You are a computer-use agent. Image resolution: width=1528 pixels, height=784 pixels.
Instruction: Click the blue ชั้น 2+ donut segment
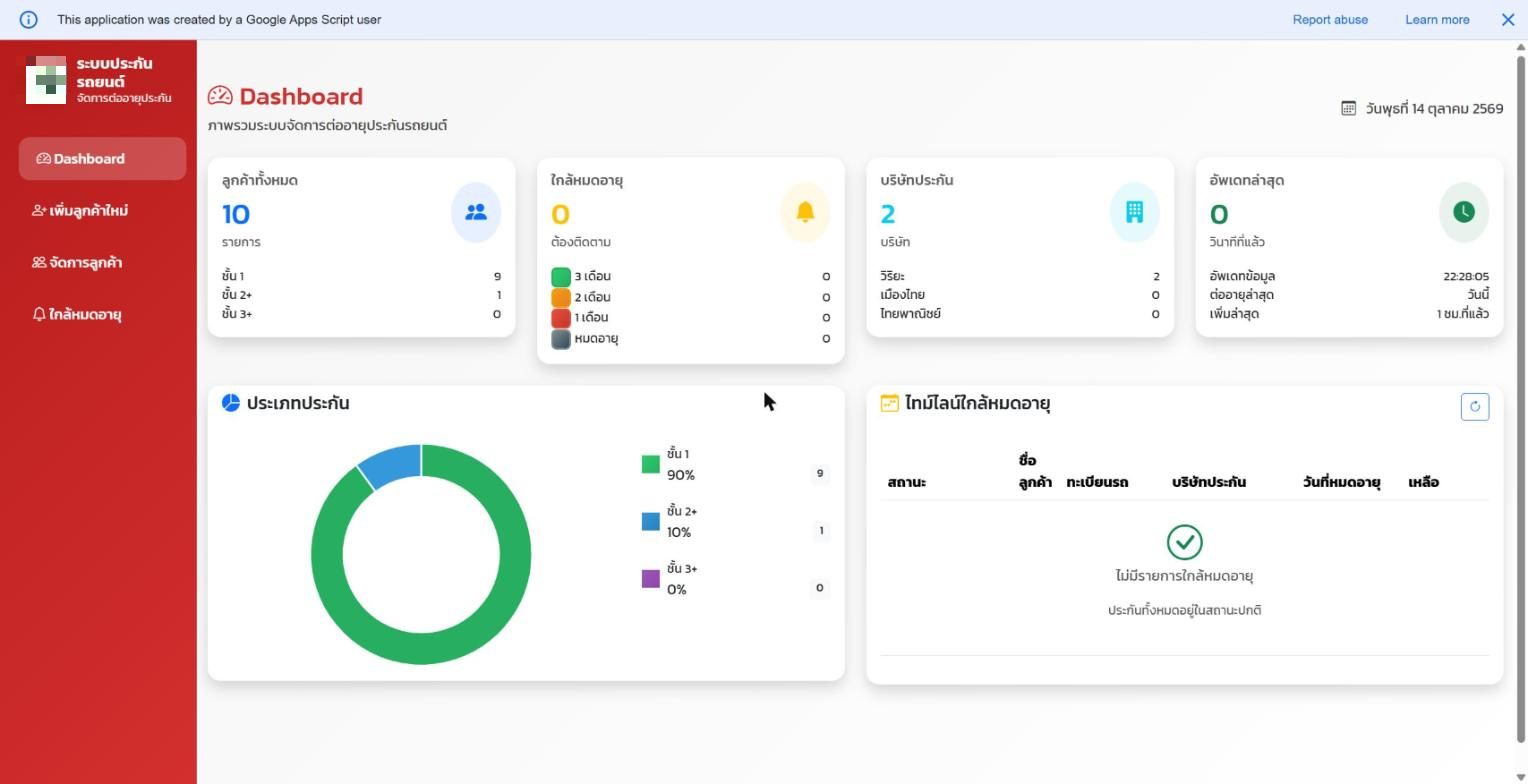click(392, 464)
